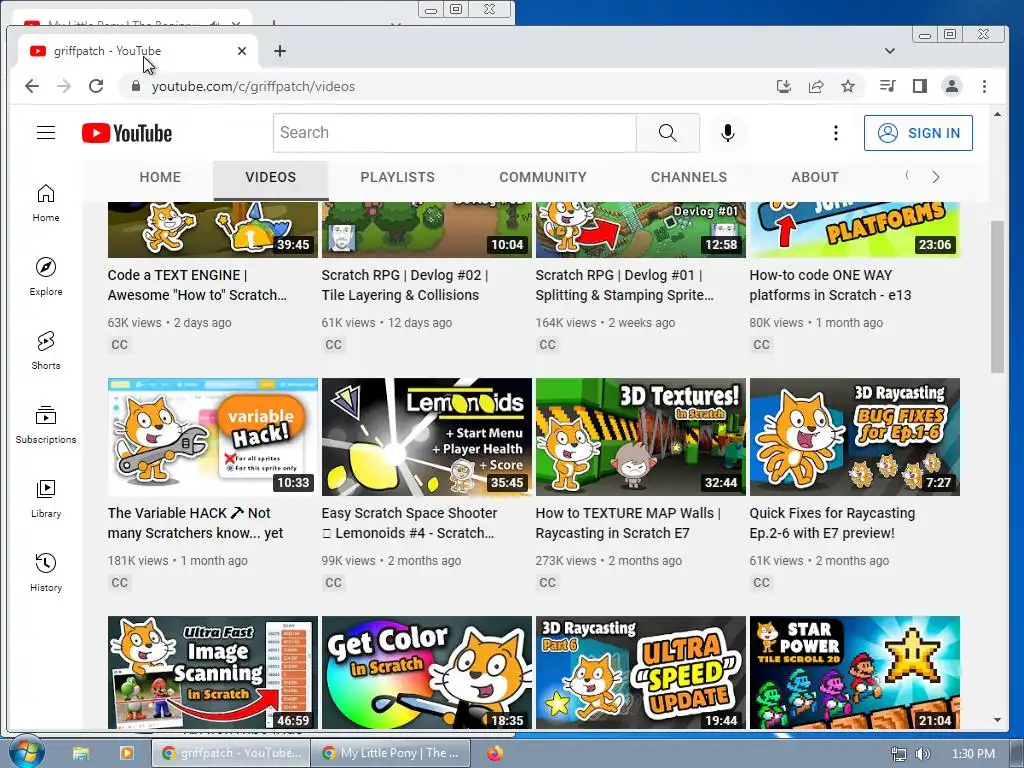
Task: Click the search magnifier button
Action: point(667,133)
